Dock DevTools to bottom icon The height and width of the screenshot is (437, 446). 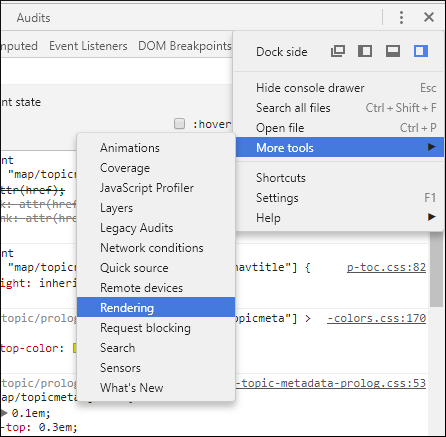coord(393,51)
